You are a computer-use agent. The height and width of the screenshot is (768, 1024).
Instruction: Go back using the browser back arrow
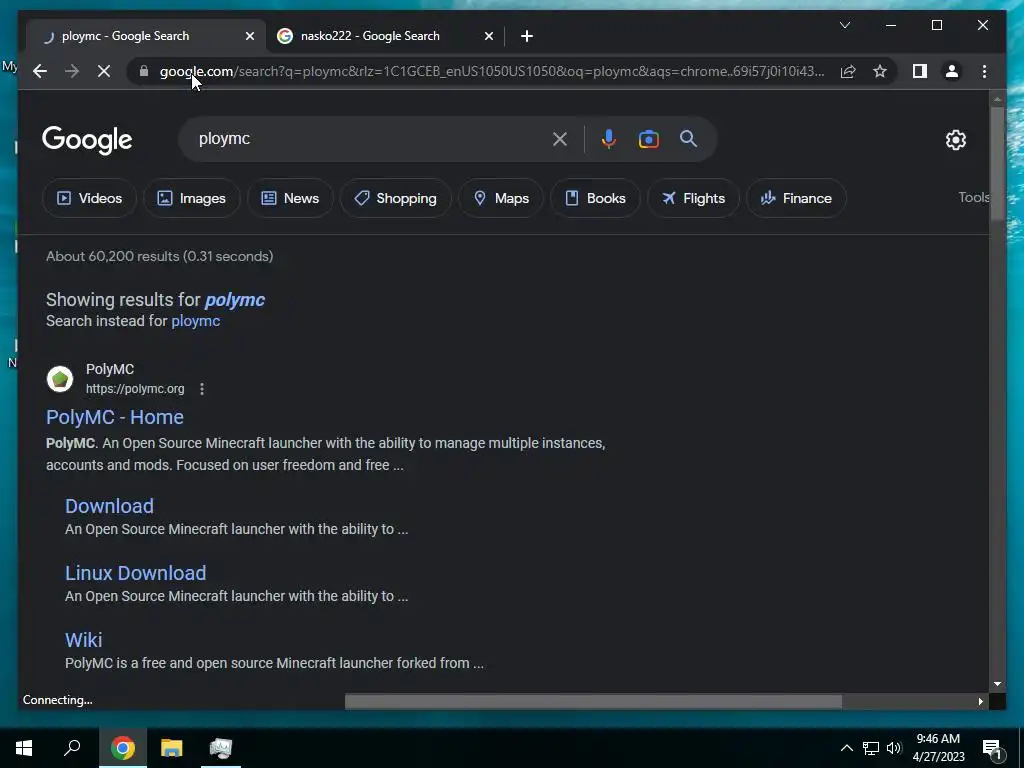coord(40,71)
